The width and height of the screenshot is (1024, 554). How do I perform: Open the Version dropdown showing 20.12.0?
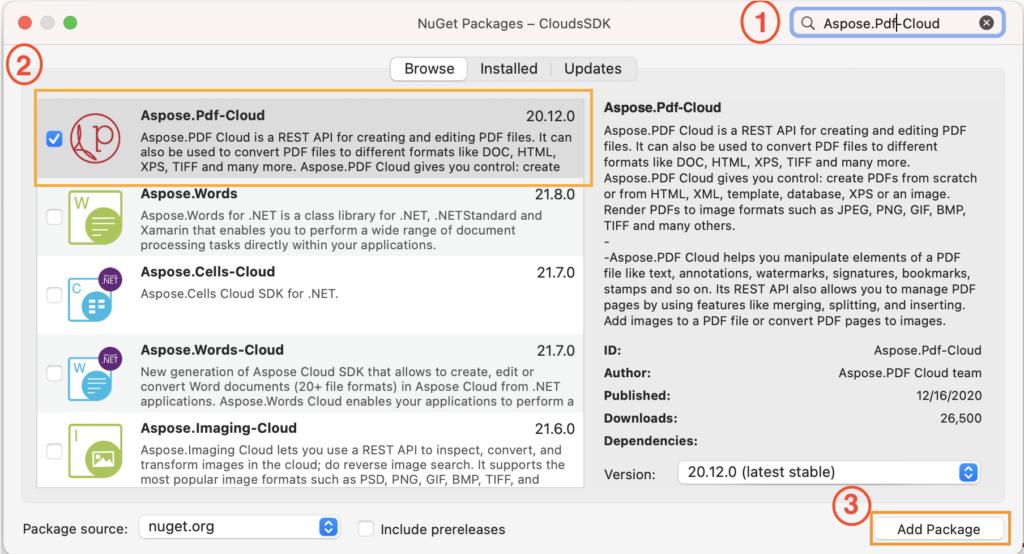(x=828, y=472)
